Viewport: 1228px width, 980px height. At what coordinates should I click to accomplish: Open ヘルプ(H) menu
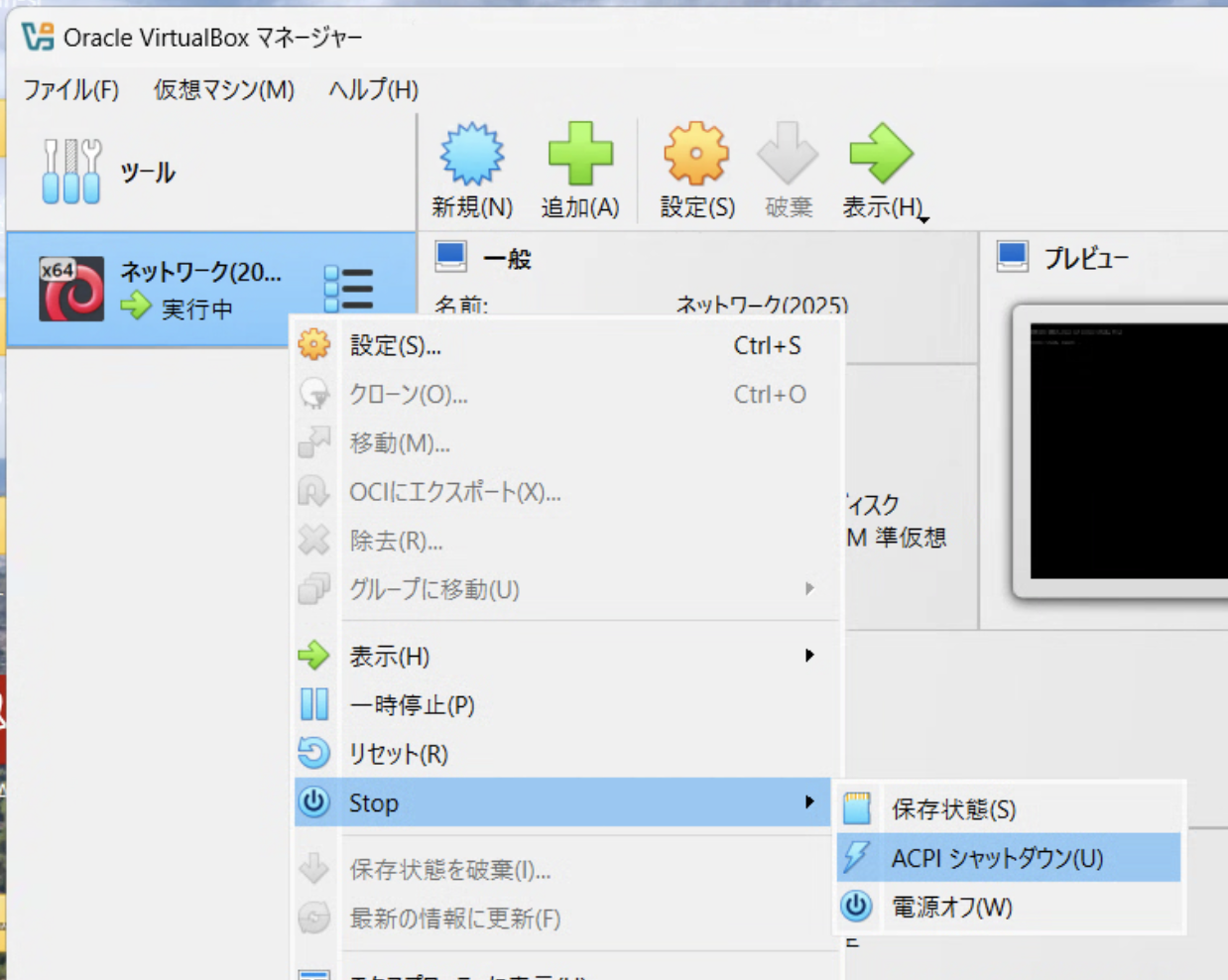point(374,89)
